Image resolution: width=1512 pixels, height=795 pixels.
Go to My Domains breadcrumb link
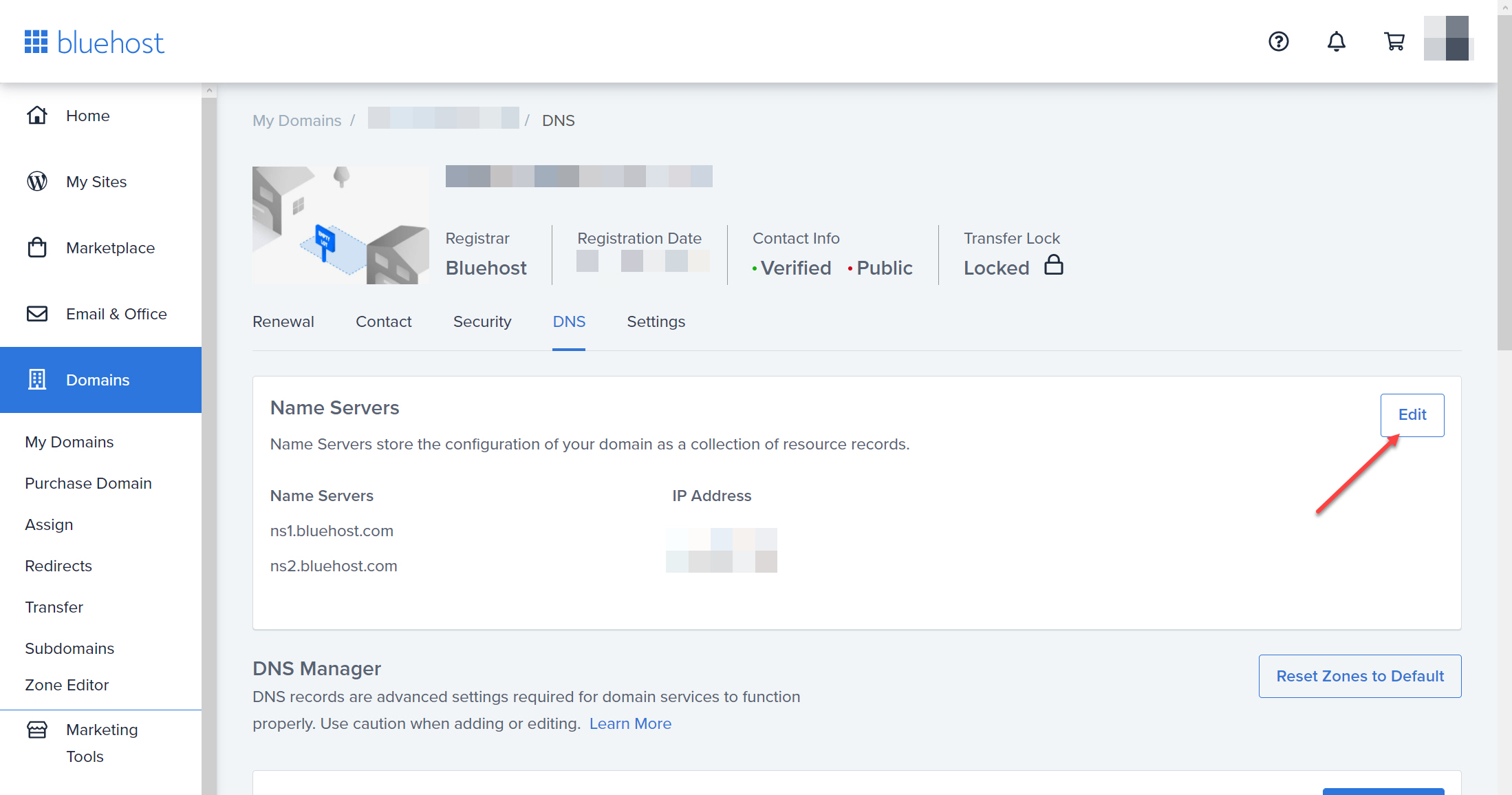pyautogui.click(x=296, y=120)
